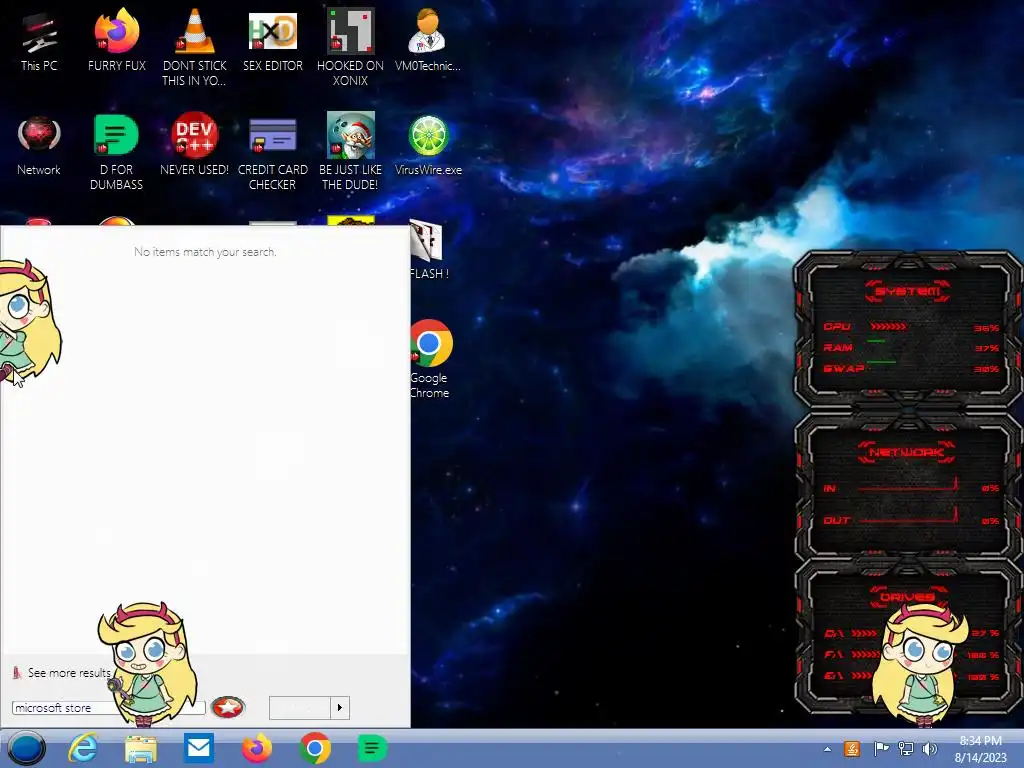
Task: Open the VLC cone desktop shortcut
Action: 195,46
